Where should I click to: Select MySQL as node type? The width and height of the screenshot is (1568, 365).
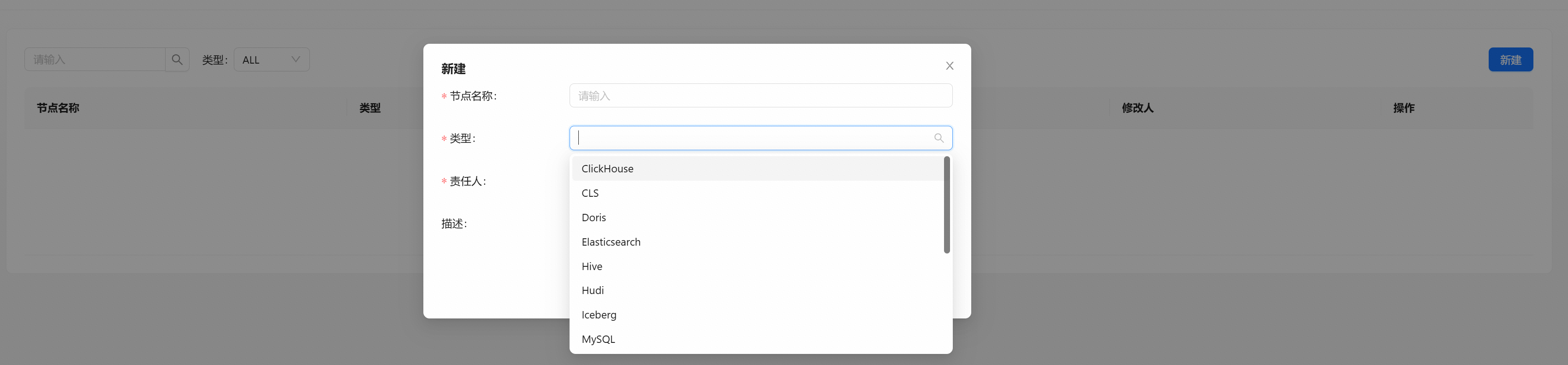click(x=598, y=339)
